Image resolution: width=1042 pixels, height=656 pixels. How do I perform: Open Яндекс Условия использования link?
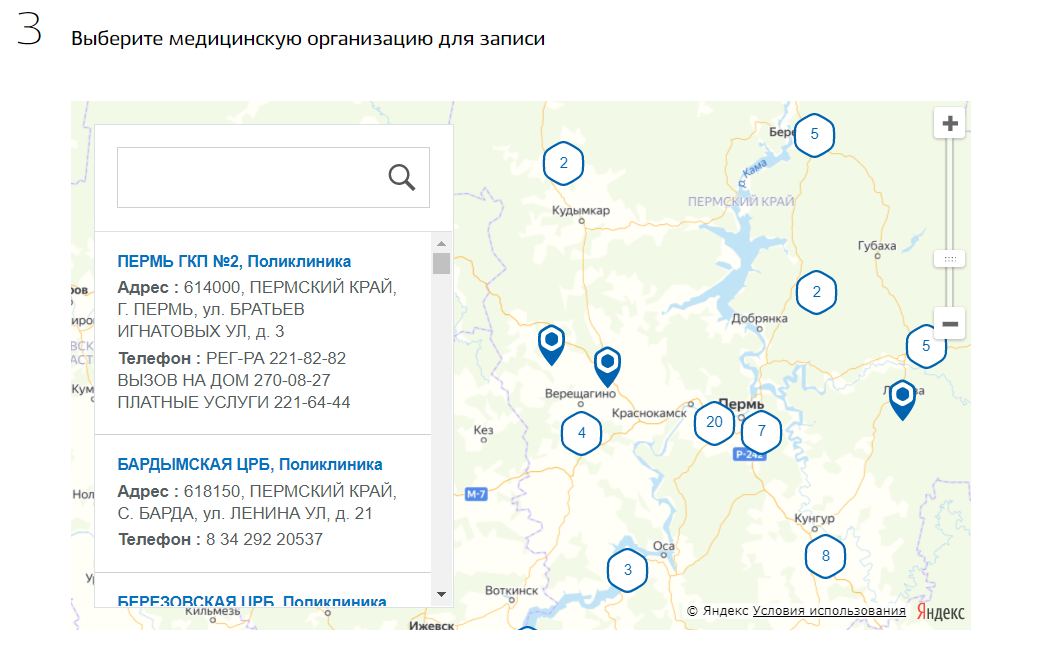point(829,611)
